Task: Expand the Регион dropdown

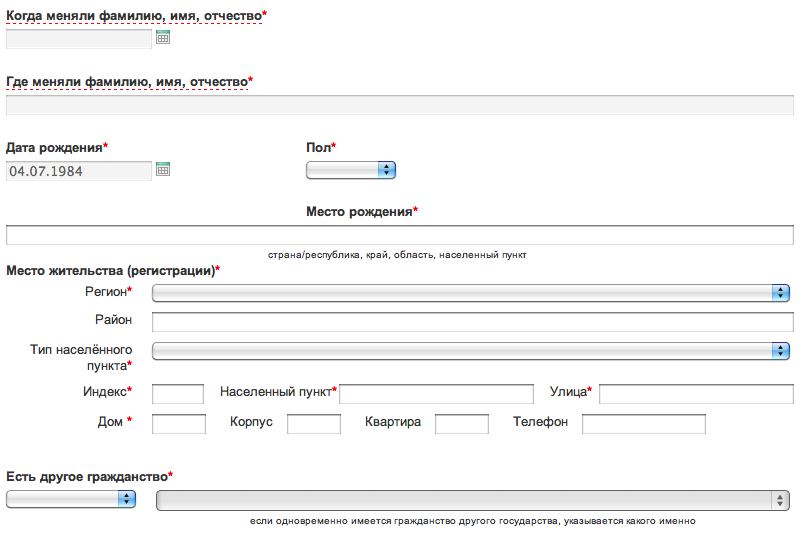Action: coord(471,293)
